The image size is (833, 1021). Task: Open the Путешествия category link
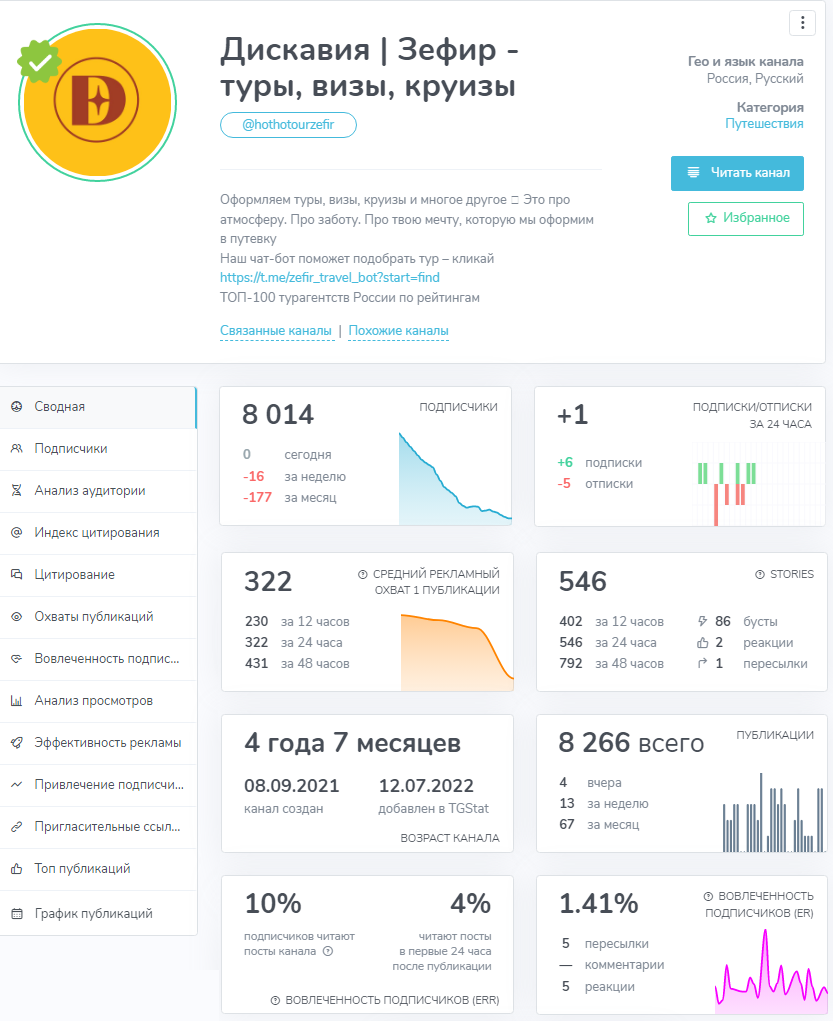coord(764,124)
